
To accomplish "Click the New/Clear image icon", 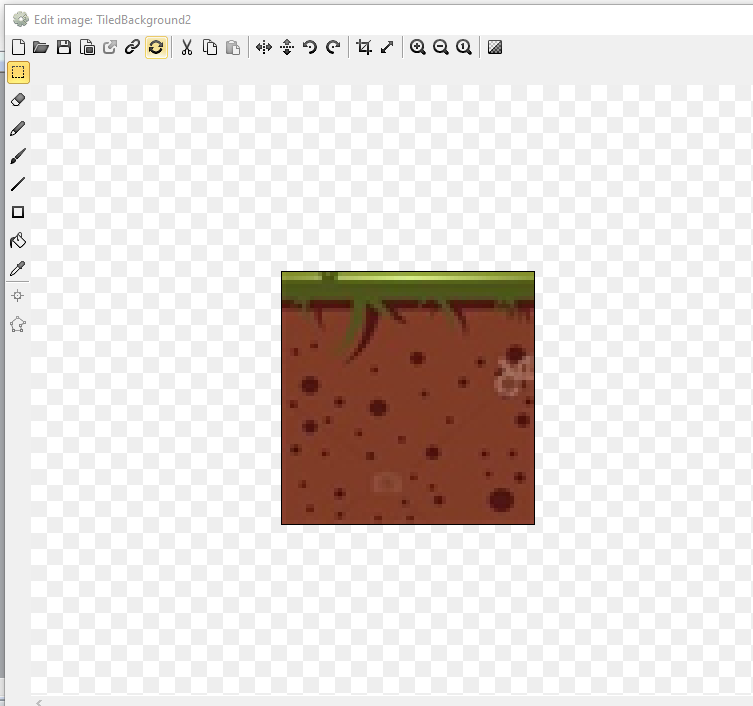I will pyautogui.click(x=18, y=47).
